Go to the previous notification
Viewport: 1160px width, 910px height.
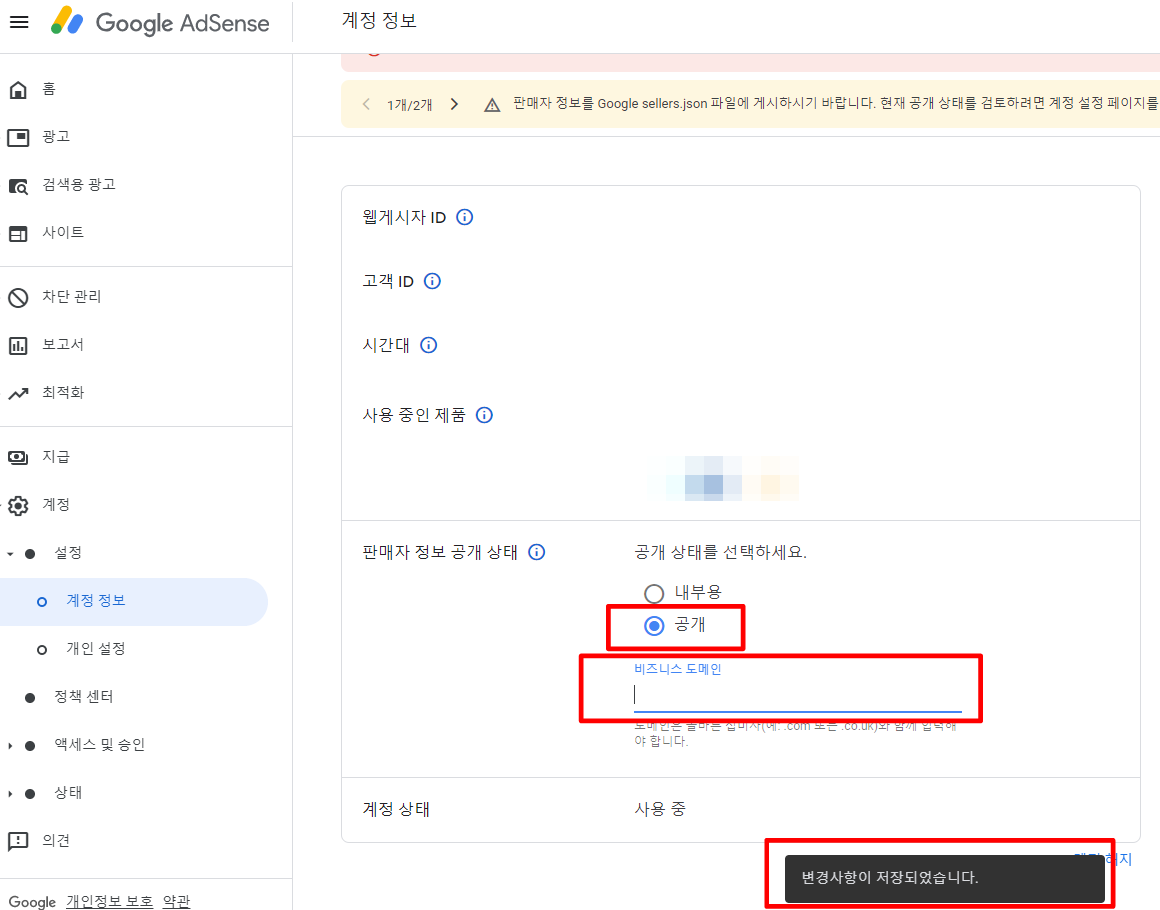click(366, 104)
